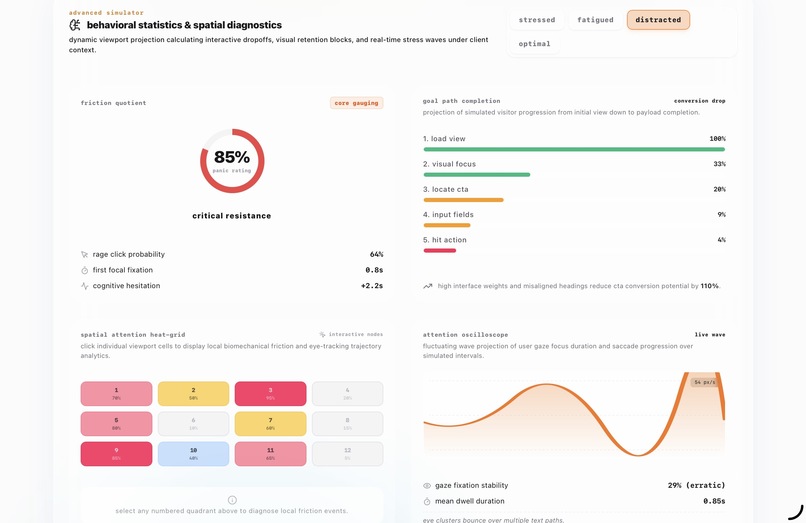Click the rage click probability label
Viewport: 806px width, 523px height.
(x=129, y=255)
